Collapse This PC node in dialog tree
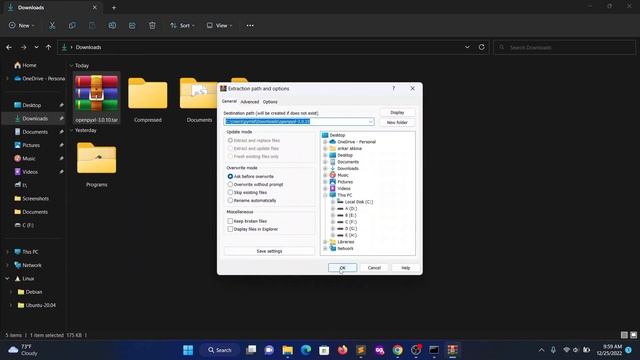This screenshot has width=640, height=360. click(325, 195)
